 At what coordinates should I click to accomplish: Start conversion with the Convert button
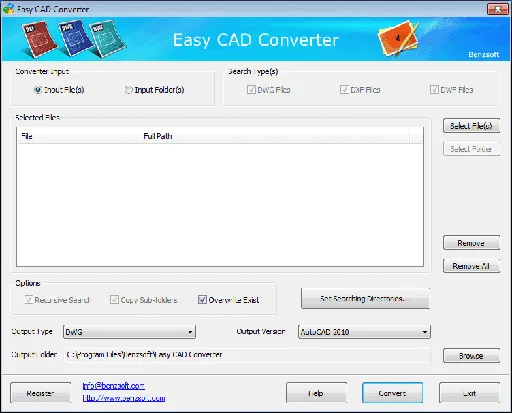(x=392, y=393)
